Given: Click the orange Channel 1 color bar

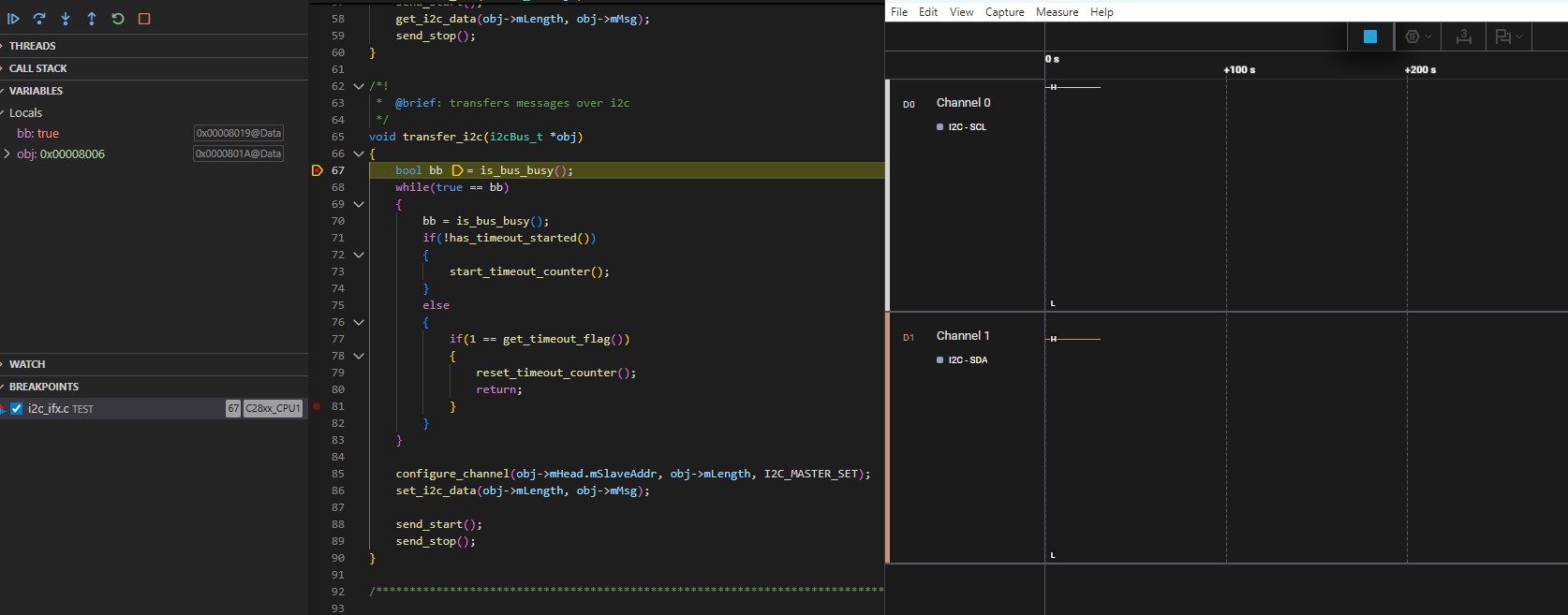Looking at the screenshot, I should tap(887, 437).
